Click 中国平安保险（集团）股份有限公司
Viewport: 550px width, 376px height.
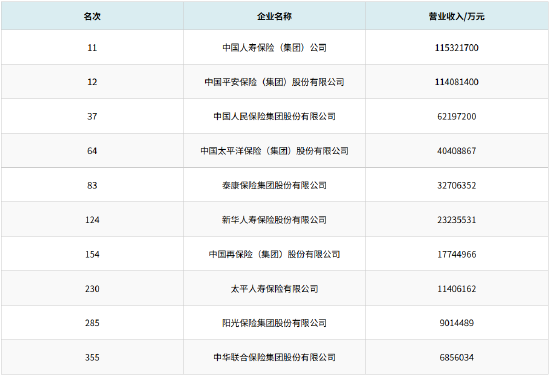coord(274,82)
